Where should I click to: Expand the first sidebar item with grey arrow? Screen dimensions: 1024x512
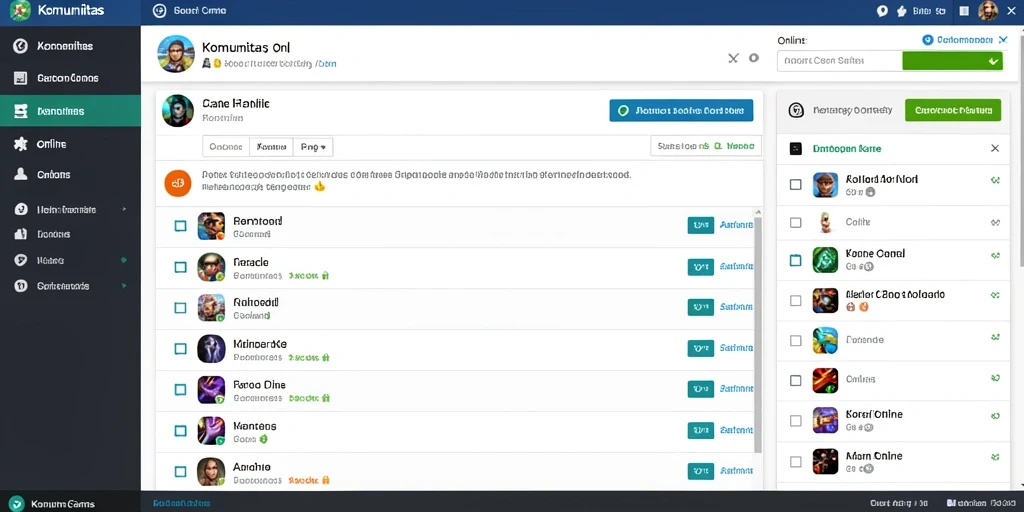70,210
